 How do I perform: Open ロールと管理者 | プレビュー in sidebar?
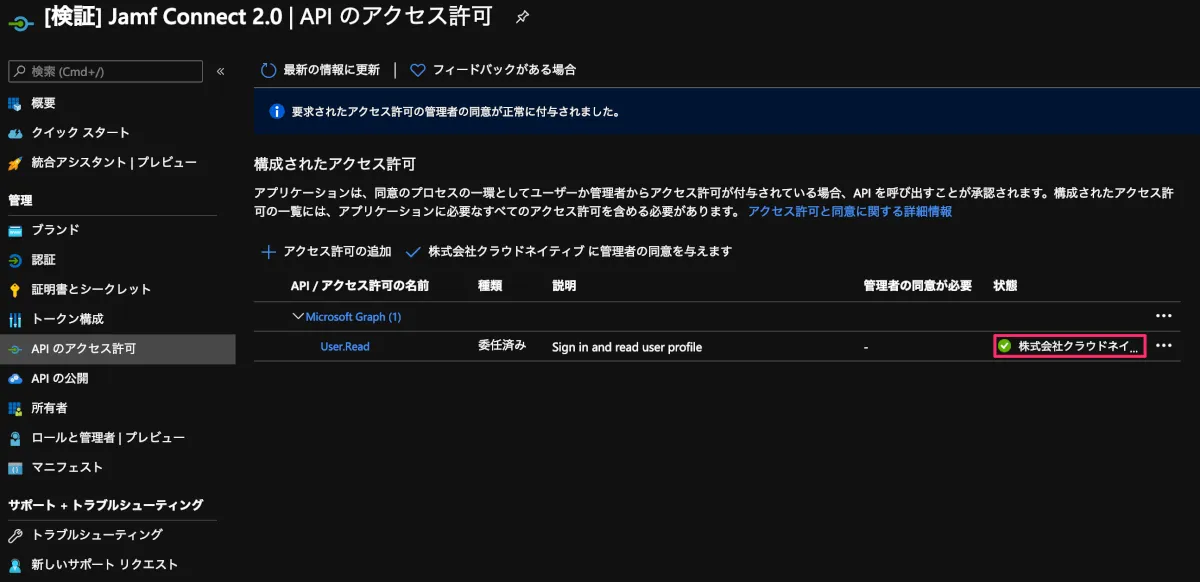108,438
